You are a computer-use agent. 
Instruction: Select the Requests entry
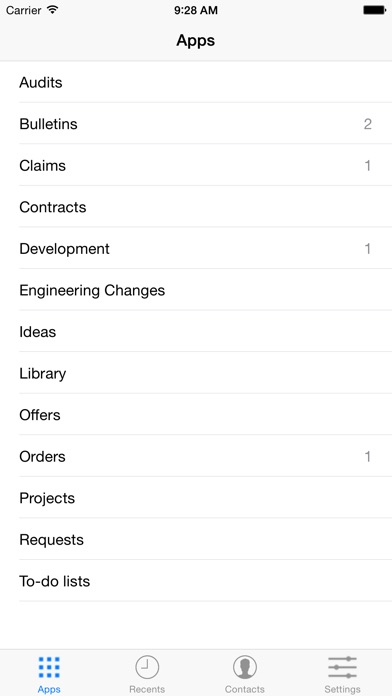point(196,539)
